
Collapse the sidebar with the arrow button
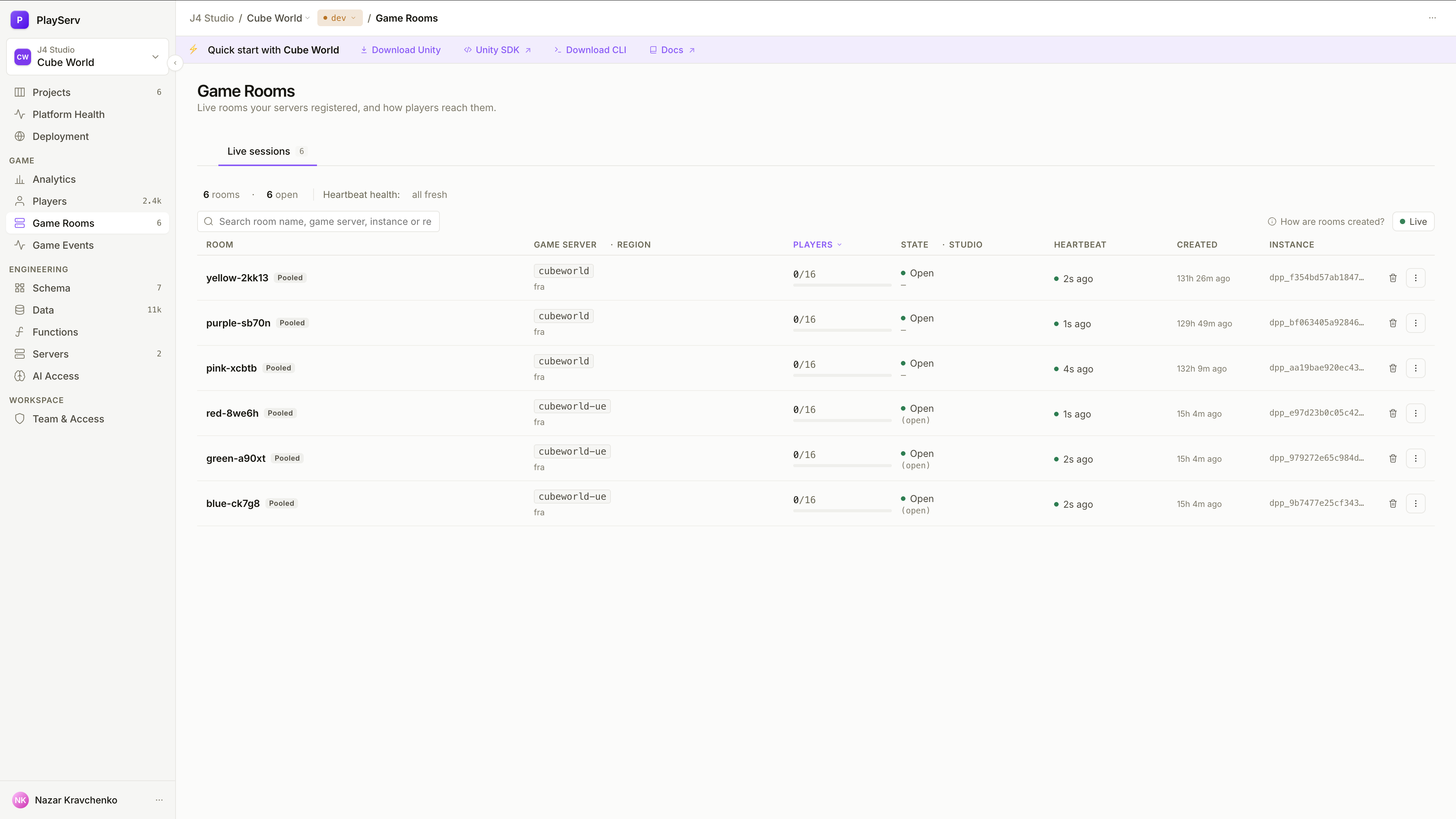175,63
